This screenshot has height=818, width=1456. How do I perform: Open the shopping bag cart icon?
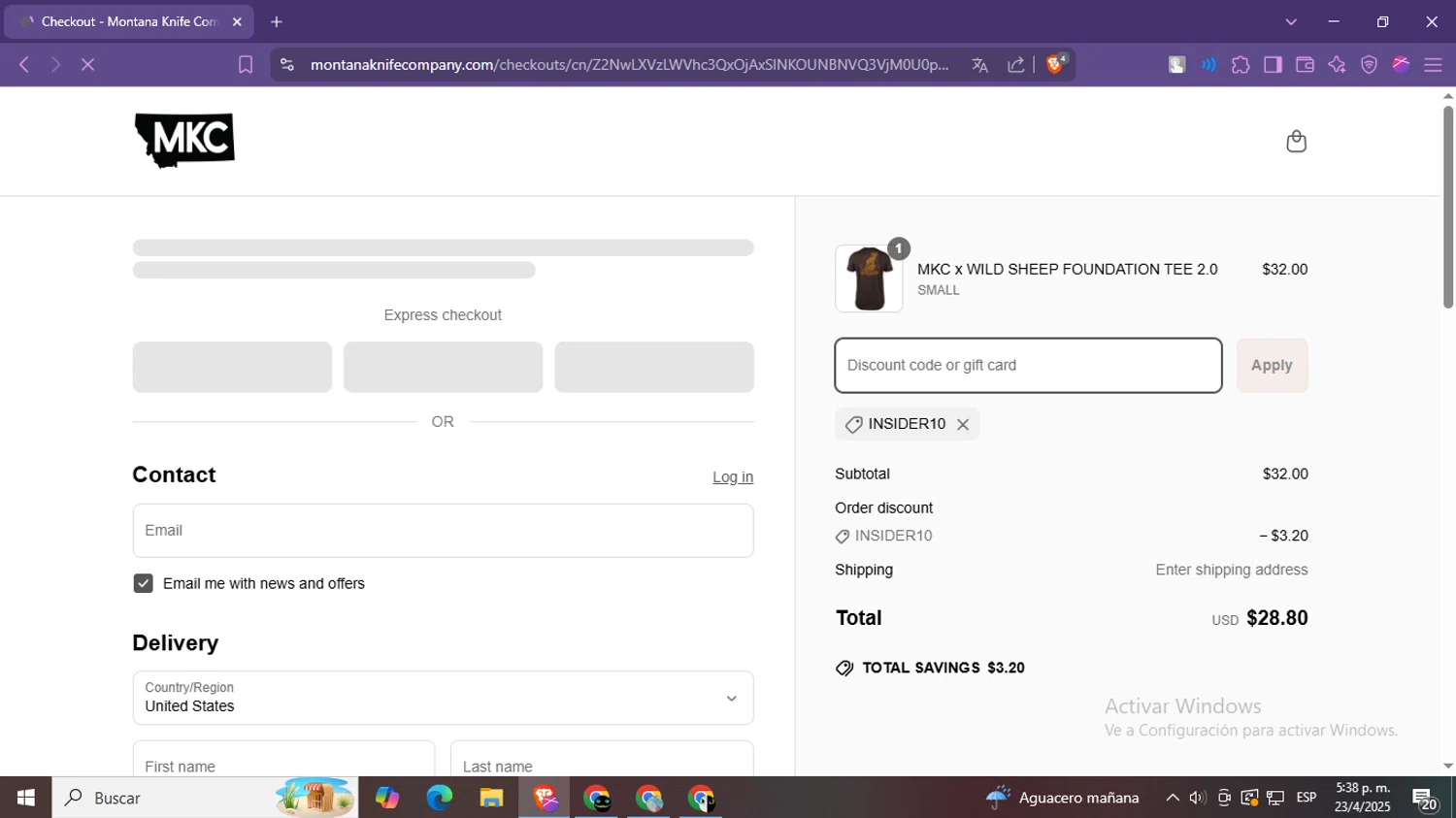coord(1296,142)
